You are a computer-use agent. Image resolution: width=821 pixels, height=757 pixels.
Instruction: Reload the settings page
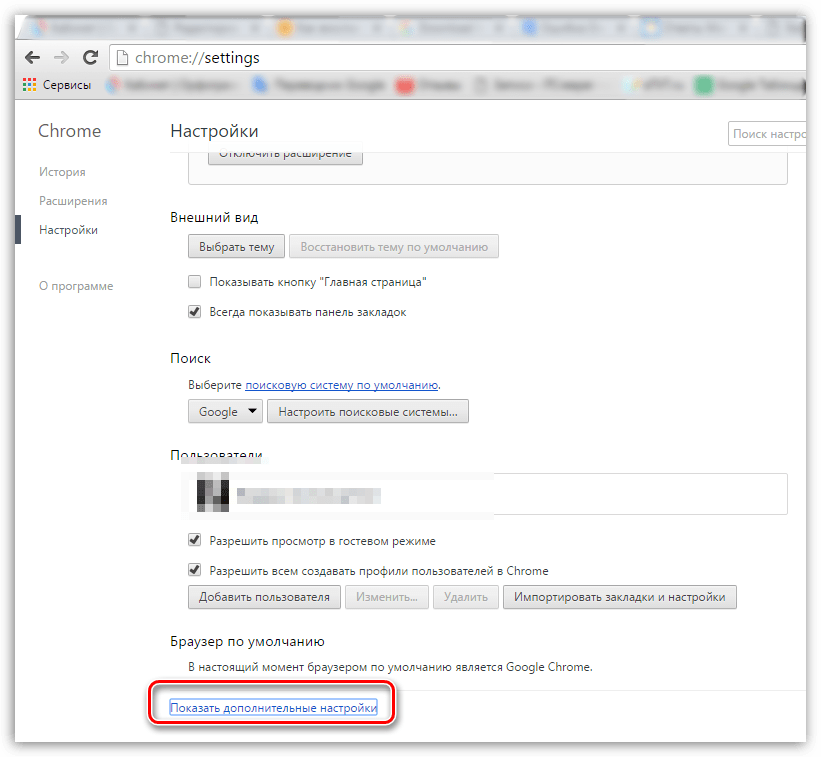pos(91,57)
